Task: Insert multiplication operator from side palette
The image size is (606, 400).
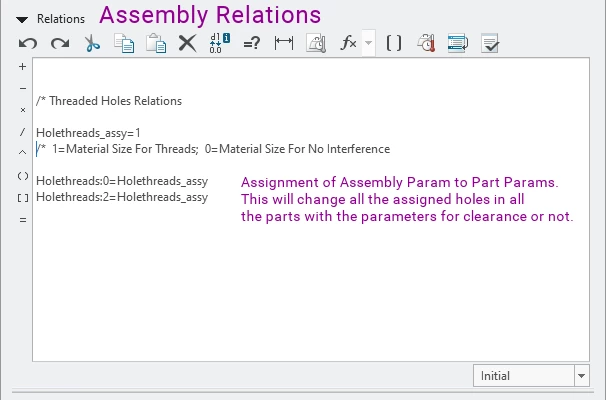Action: [23, 110]
